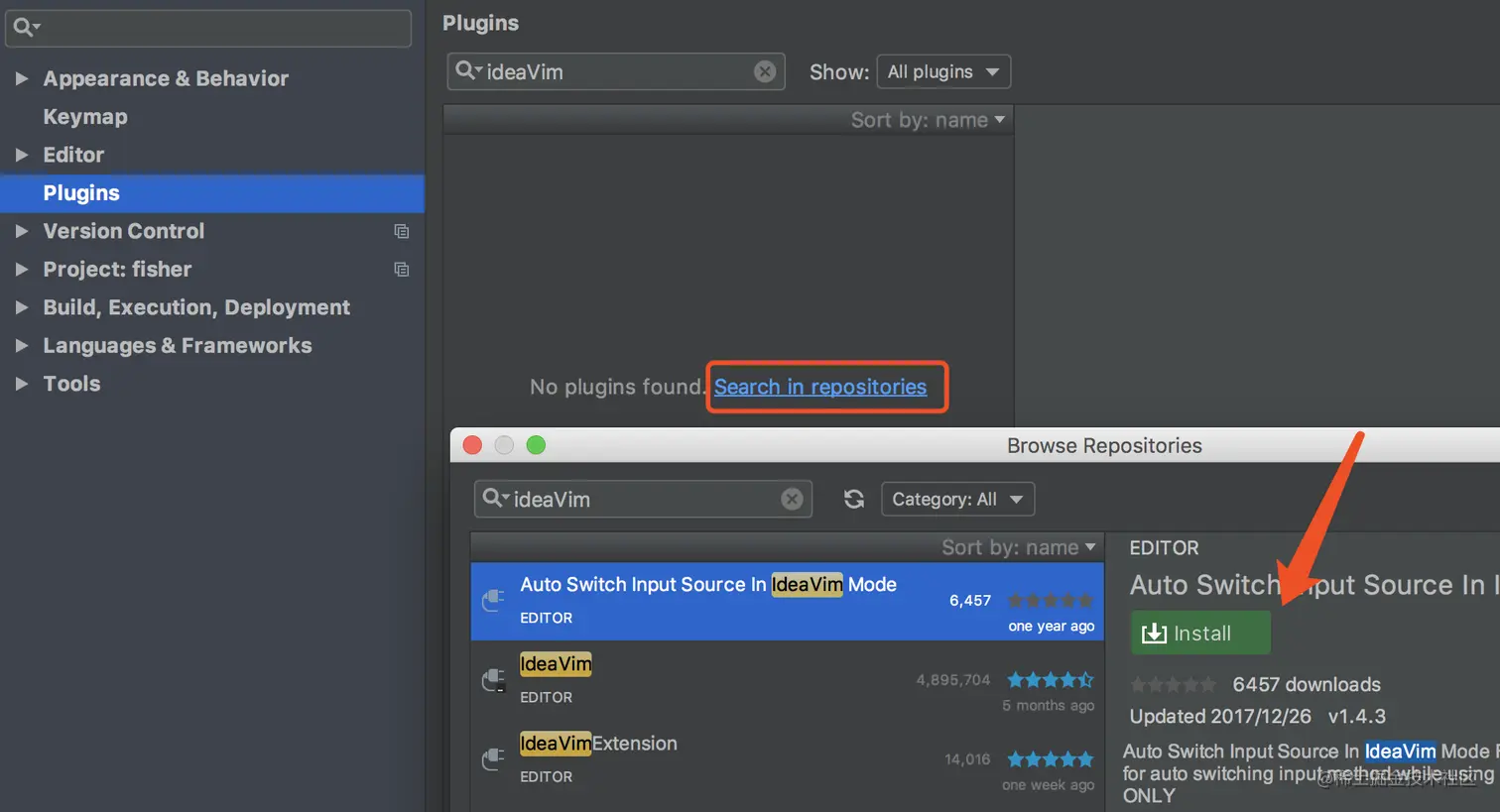Click the Auto Switch Input Source plugin icon

(493, 600)
